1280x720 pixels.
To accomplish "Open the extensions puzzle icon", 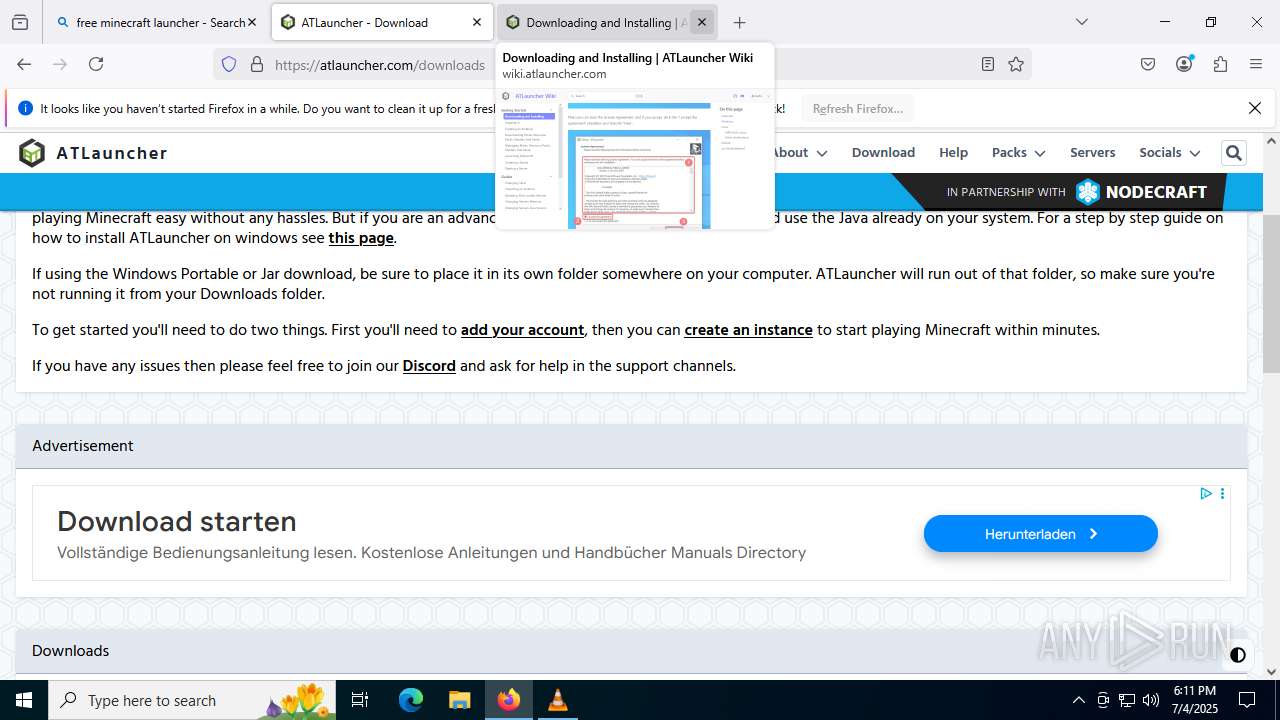I will (1220, 64).
